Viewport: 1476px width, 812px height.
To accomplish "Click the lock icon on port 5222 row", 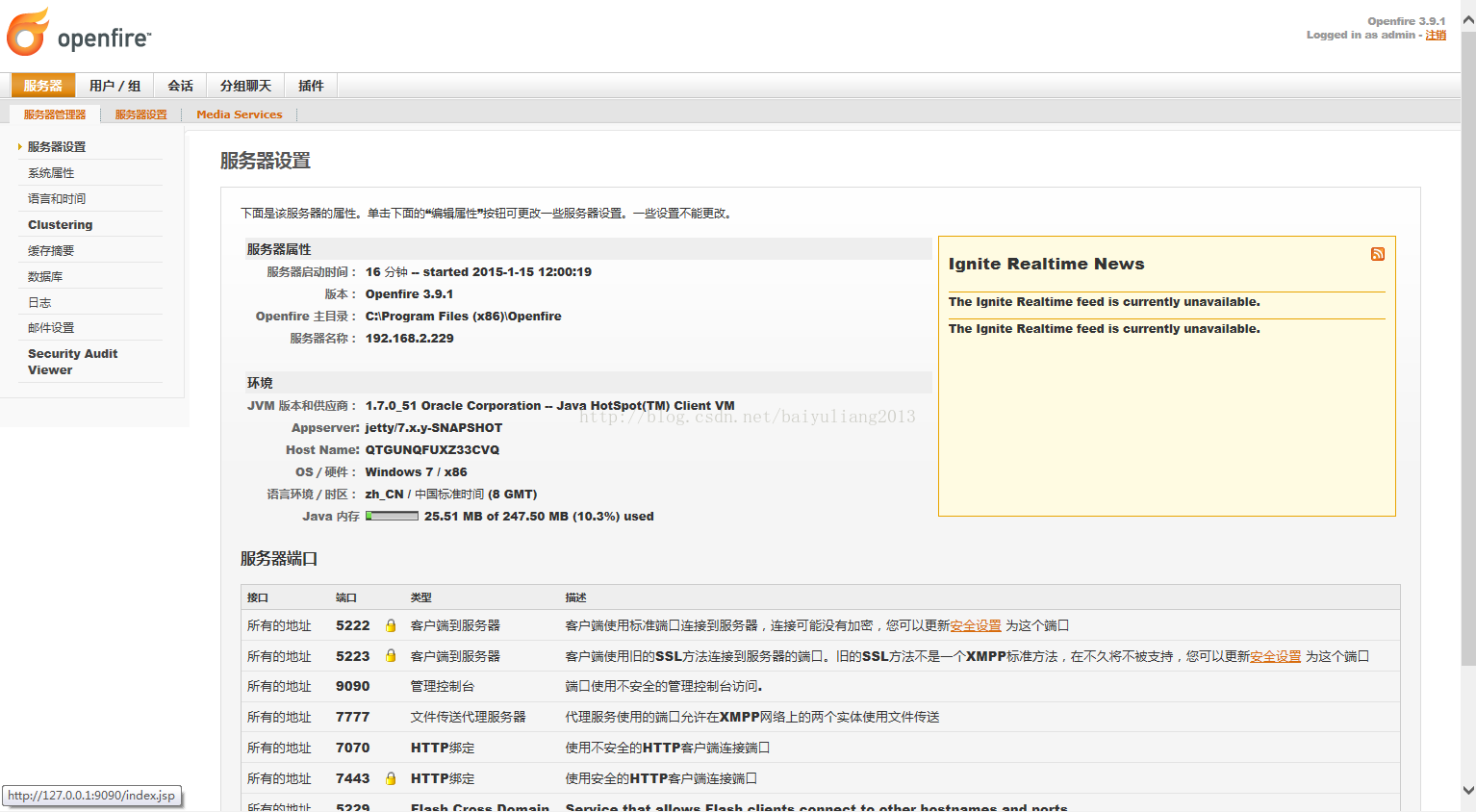I will tap(391, 625).
